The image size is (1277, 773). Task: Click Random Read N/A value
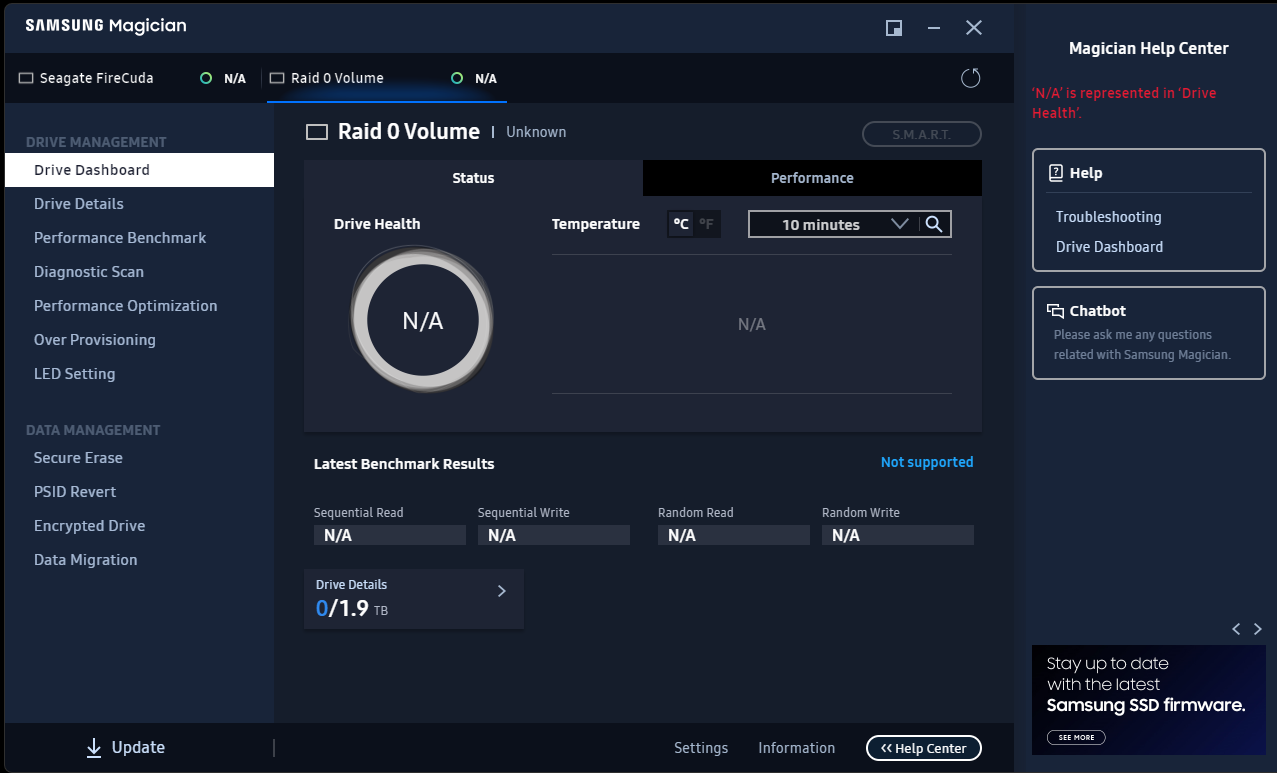click(734, 535)
